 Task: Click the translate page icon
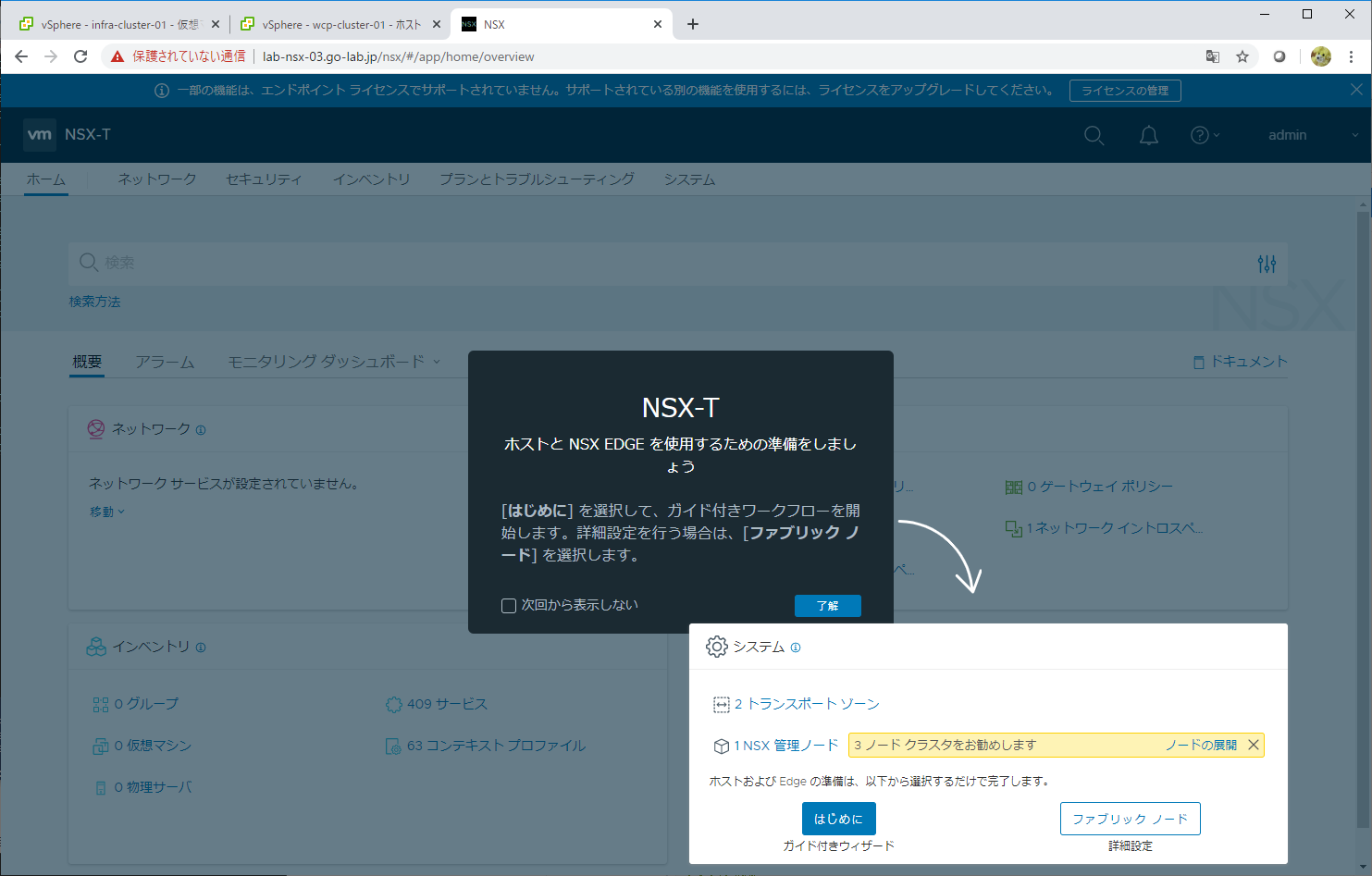(1213, 56)
